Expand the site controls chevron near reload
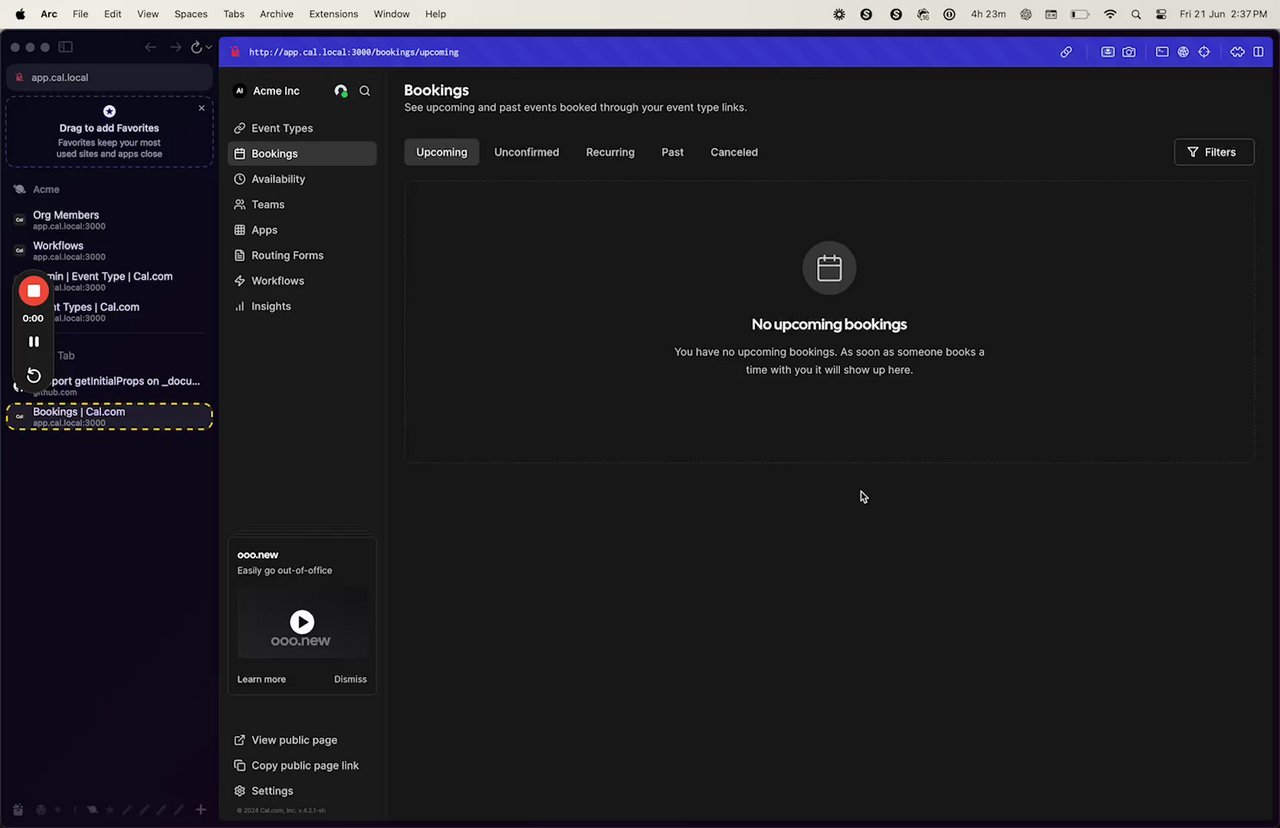Screen dimensions: 1280x828 209,47
